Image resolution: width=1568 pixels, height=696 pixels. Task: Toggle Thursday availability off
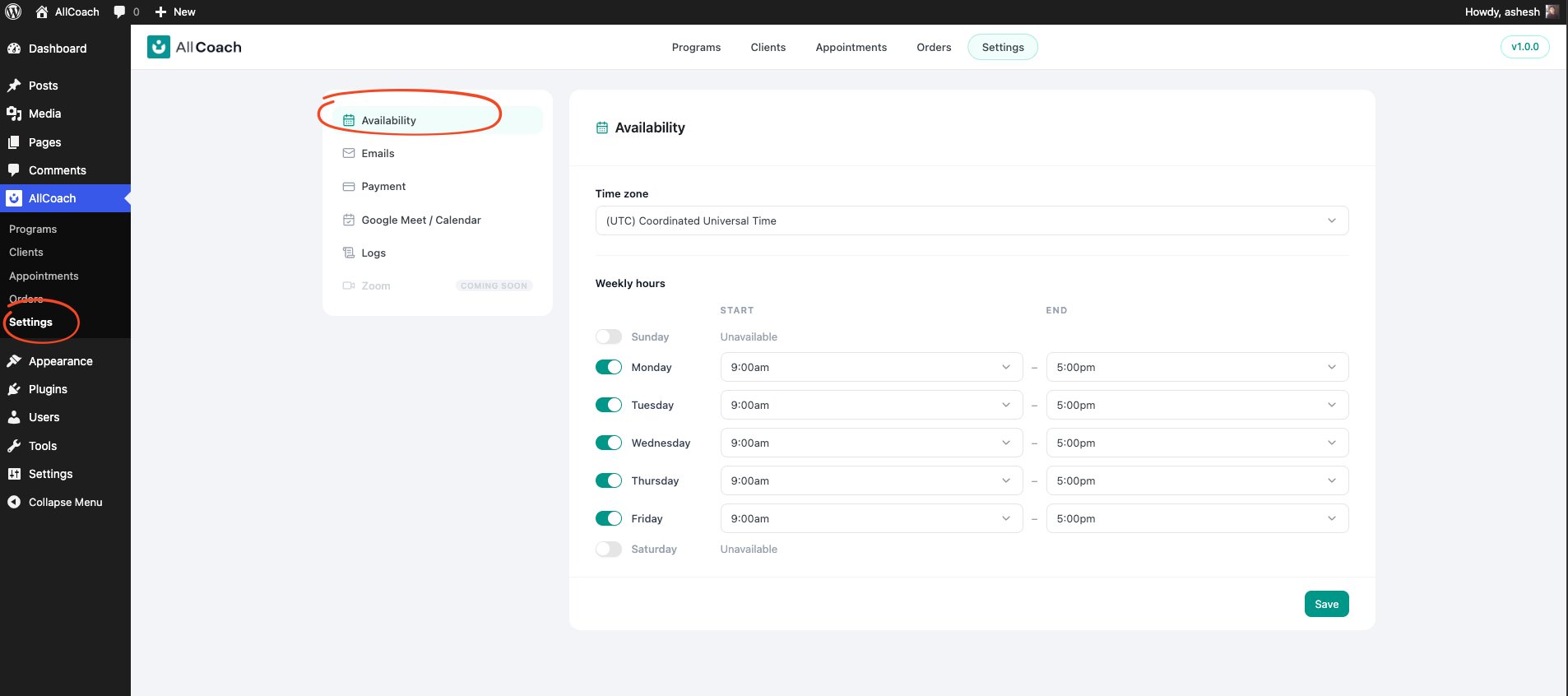609,480
